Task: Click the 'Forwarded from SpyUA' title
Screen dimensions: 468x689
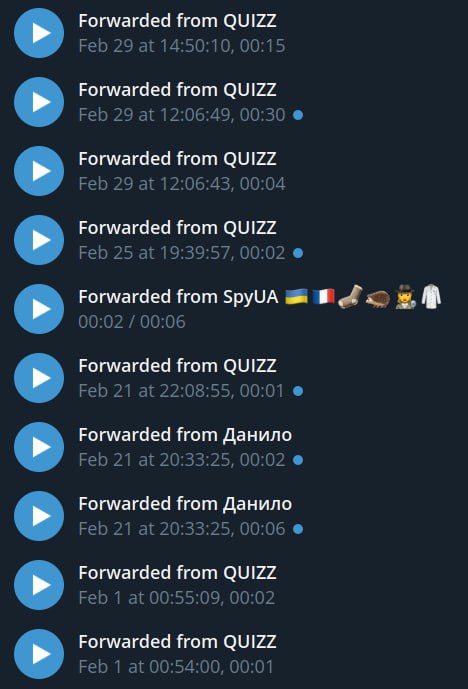Action: tap(178, 297)
